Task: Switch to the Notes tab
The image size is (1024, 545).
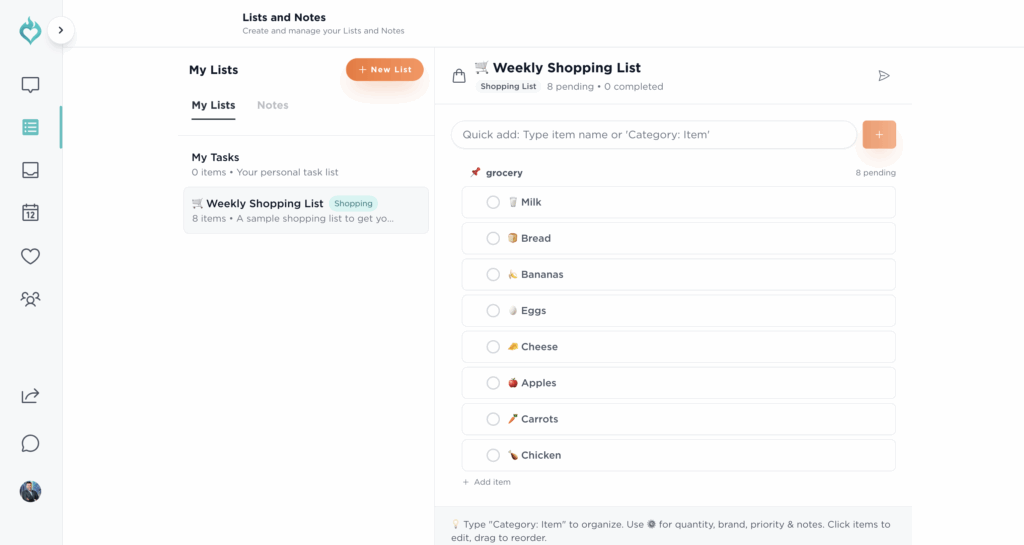Action: tap(272, 105)
